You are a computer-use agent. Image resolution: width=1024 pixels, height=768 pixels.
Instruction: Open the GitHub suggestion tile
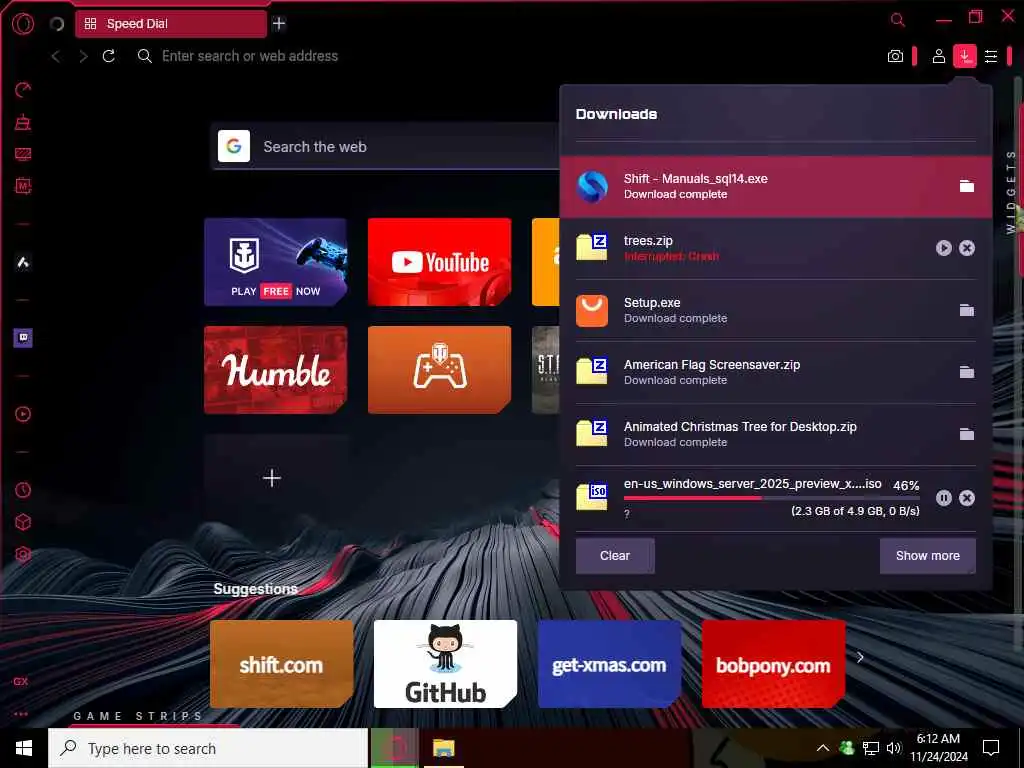tap(445, 664)
